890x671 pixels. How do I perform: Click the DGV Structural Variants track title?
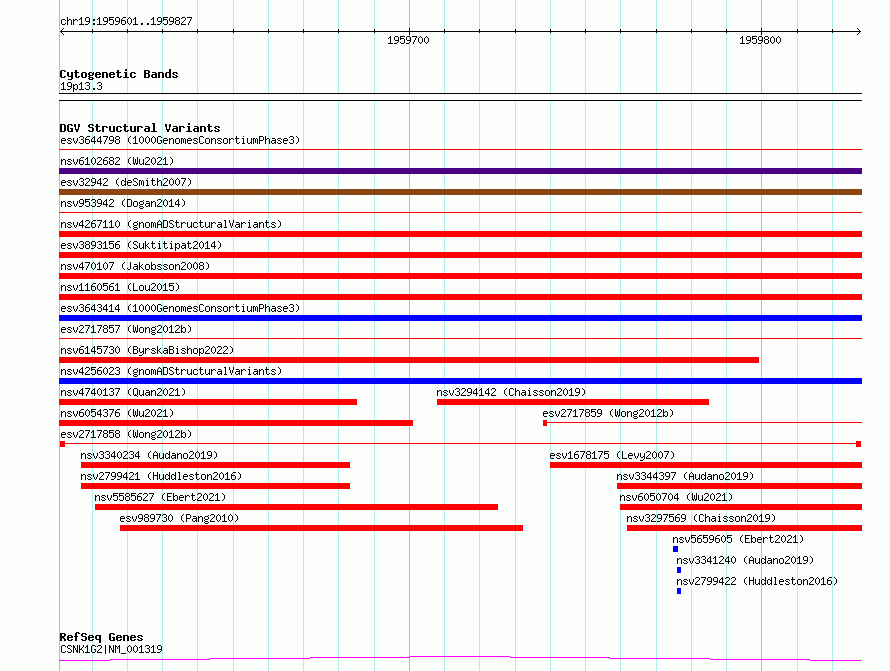pos(140,128)
